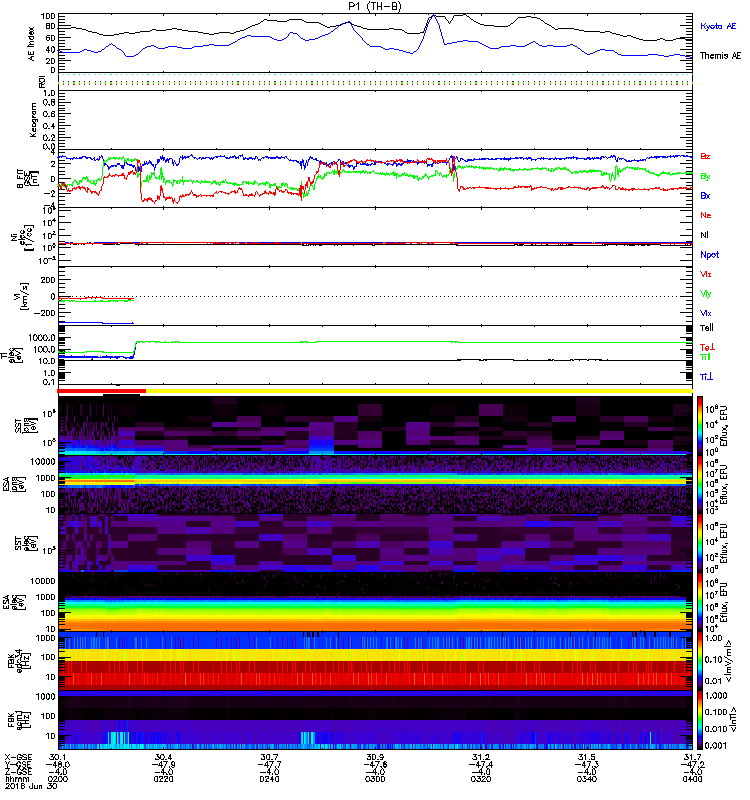Click the FBK scm1 [Hz] axis label
The image size is (750, 800).
[x=19, y=719]
